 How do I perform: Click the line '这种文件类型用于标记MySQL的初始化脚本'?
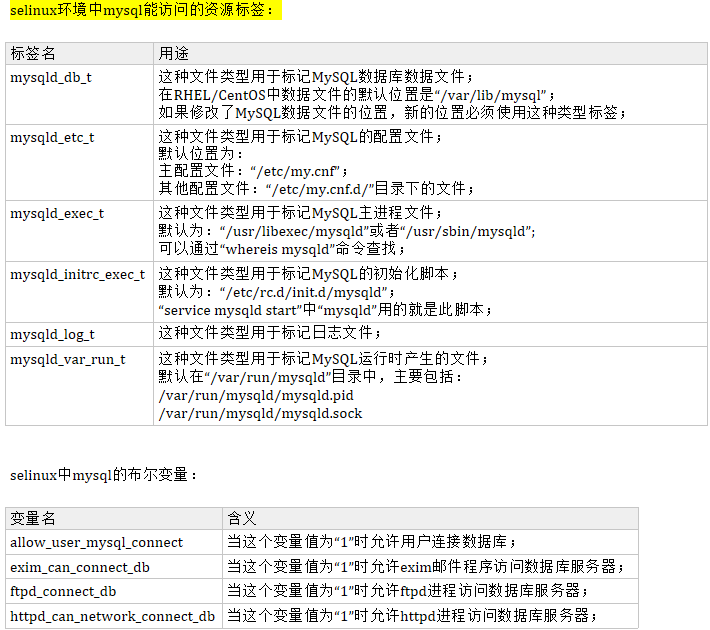point(308,274)
